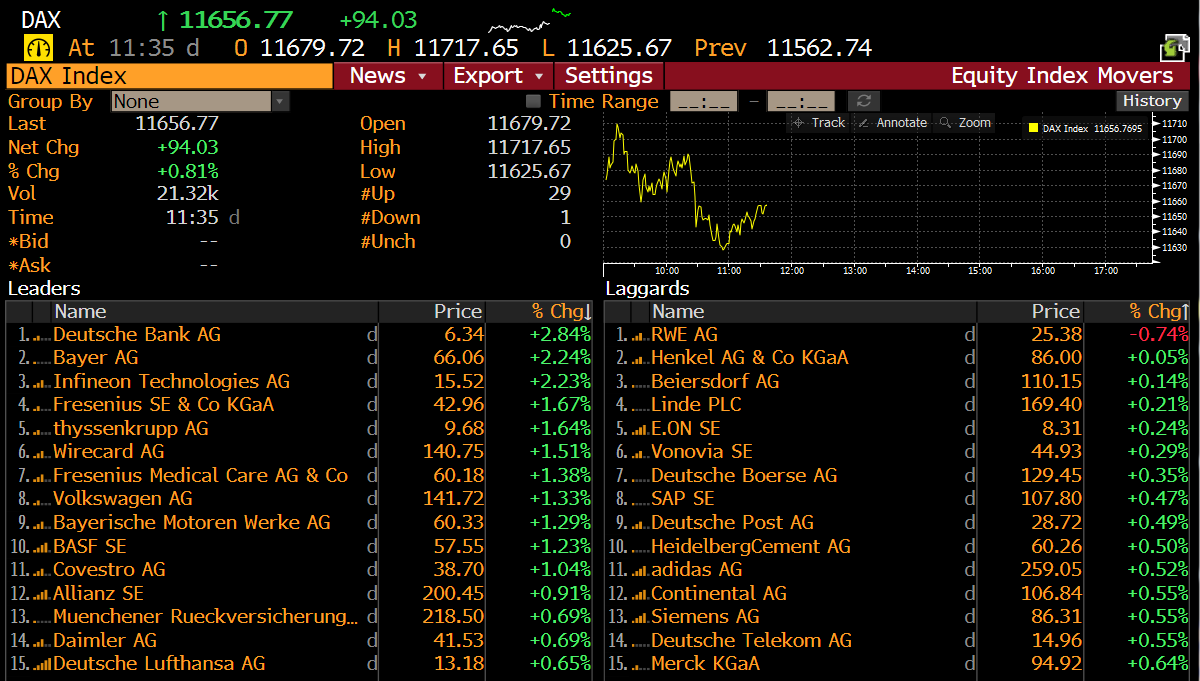Image resolution: width=1200 pixels, height=681 pixels.
Task: Click volume bars icon beside Siemens AG
Action: point(639,617)
